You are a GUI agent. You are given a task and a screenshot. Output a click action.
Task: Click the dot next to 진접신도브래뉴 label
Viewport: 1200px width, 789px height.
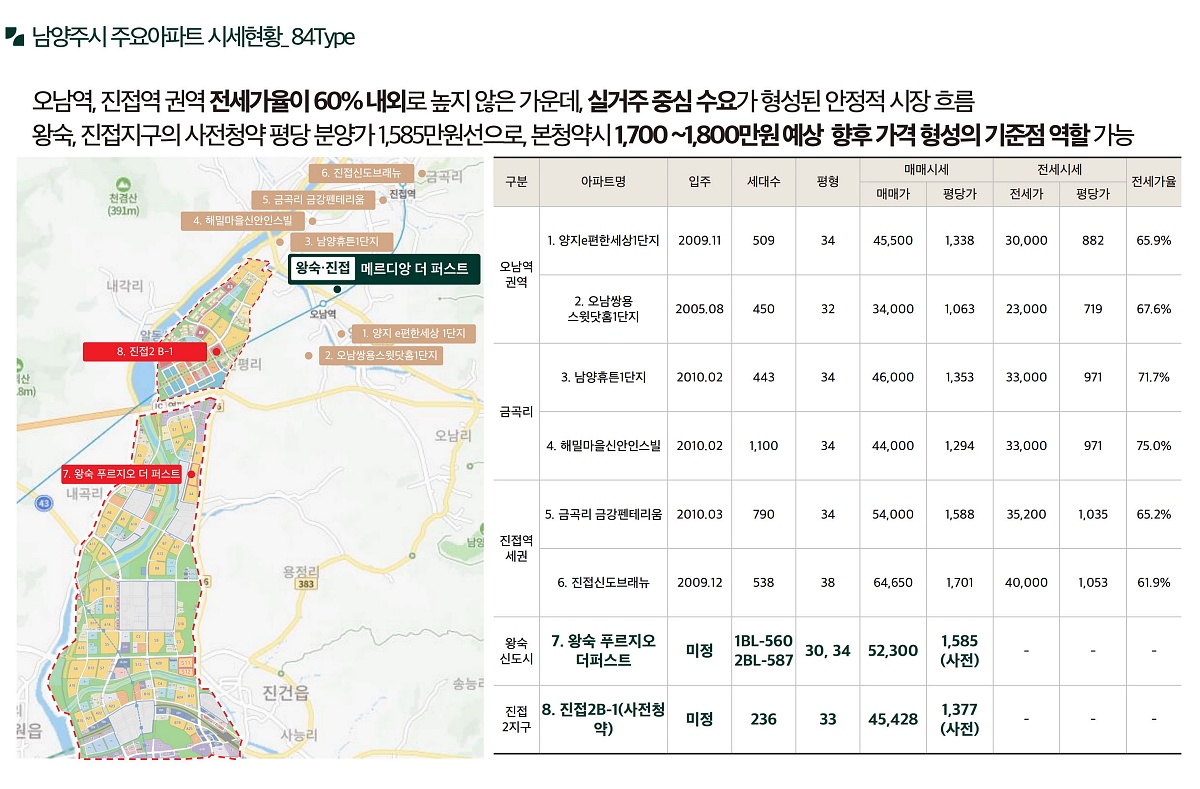tap(422, 175)
